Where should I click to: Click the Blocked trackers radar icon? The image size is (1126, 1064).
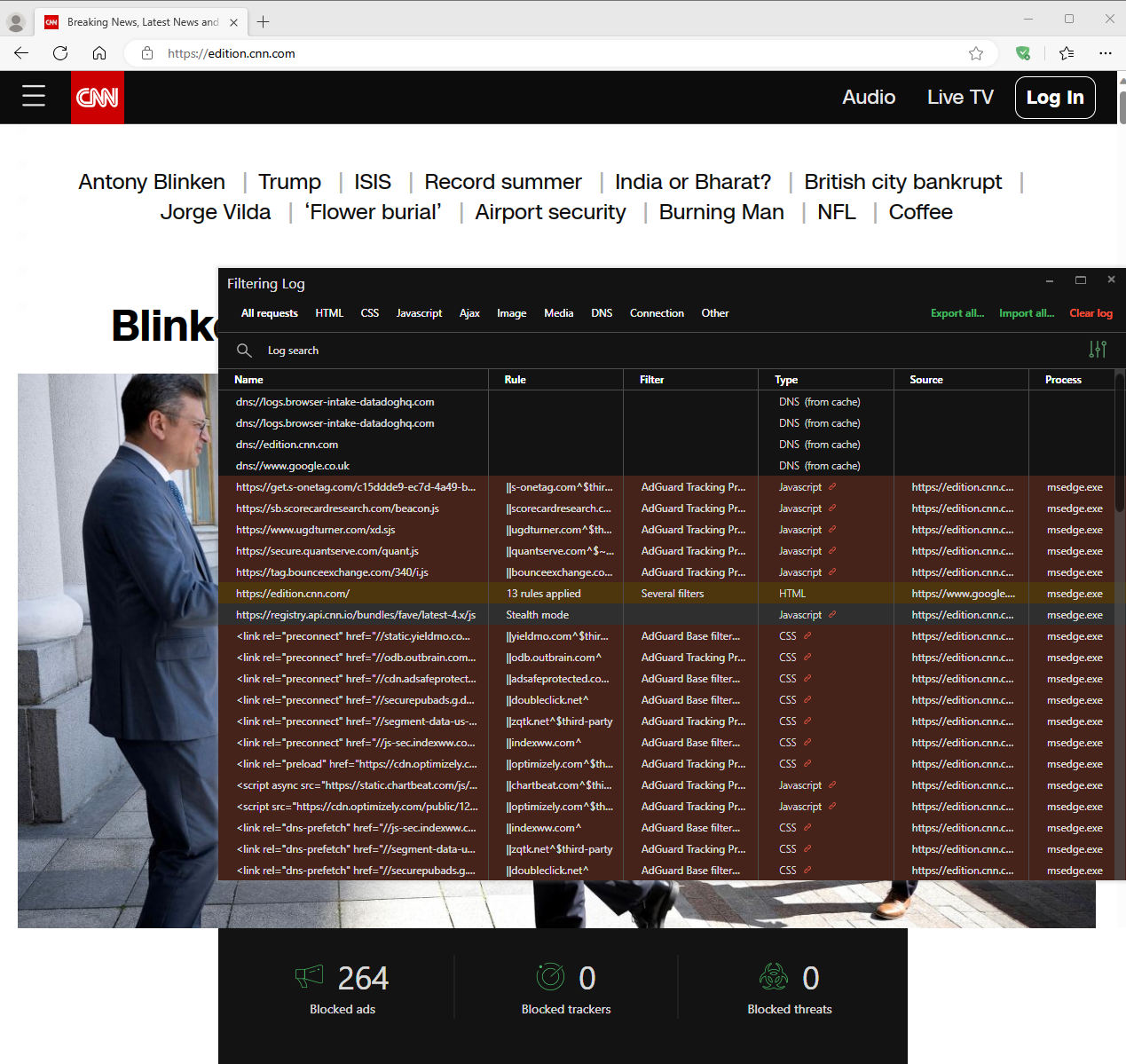[550, 976]
